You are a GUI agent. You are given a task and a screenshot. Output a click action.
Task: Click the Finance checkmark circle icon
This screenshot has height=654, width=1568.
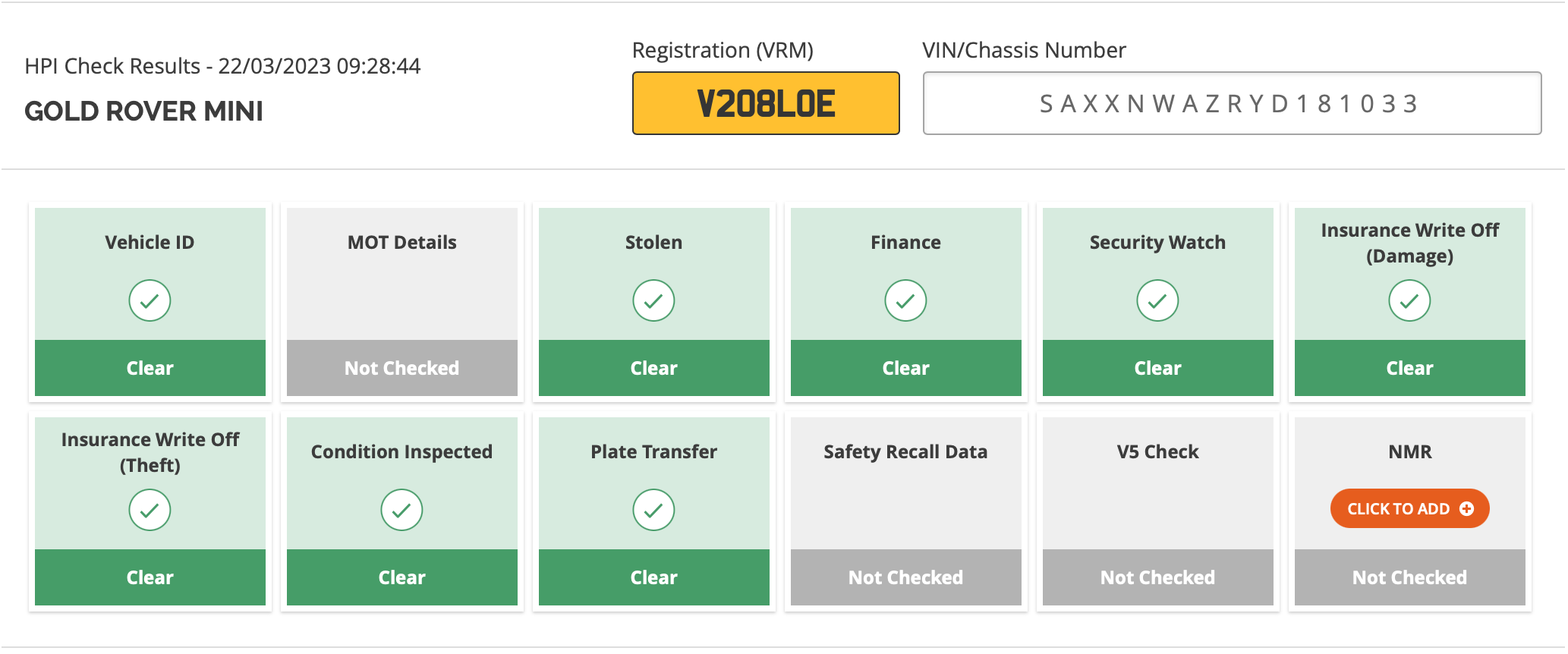(x=905, y=300)
